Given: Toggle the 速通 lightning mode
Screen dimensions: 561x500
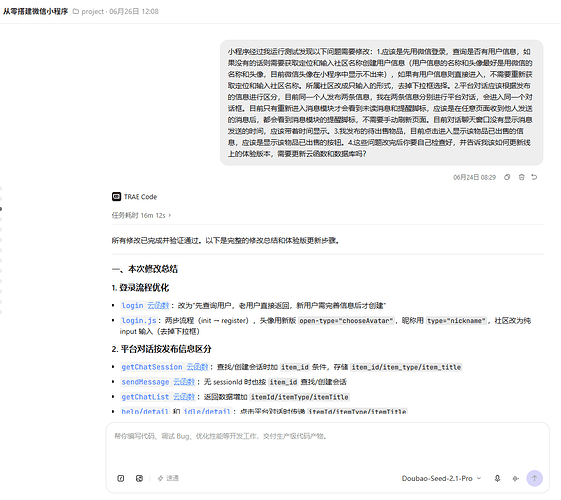Looking at the screenshot, I should tap(168, 478).
